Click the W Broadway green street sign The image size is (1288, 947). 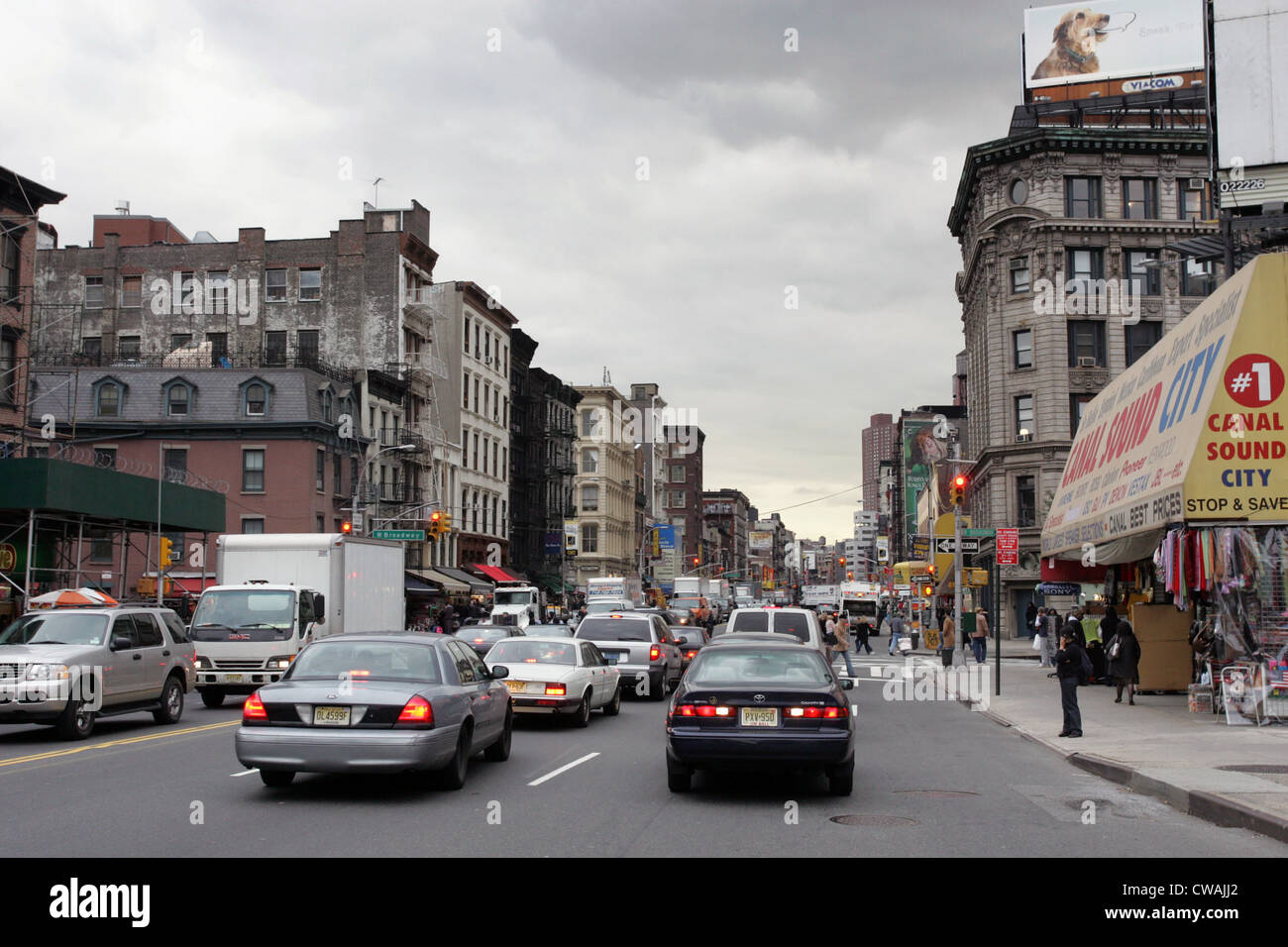coord(397,534)
